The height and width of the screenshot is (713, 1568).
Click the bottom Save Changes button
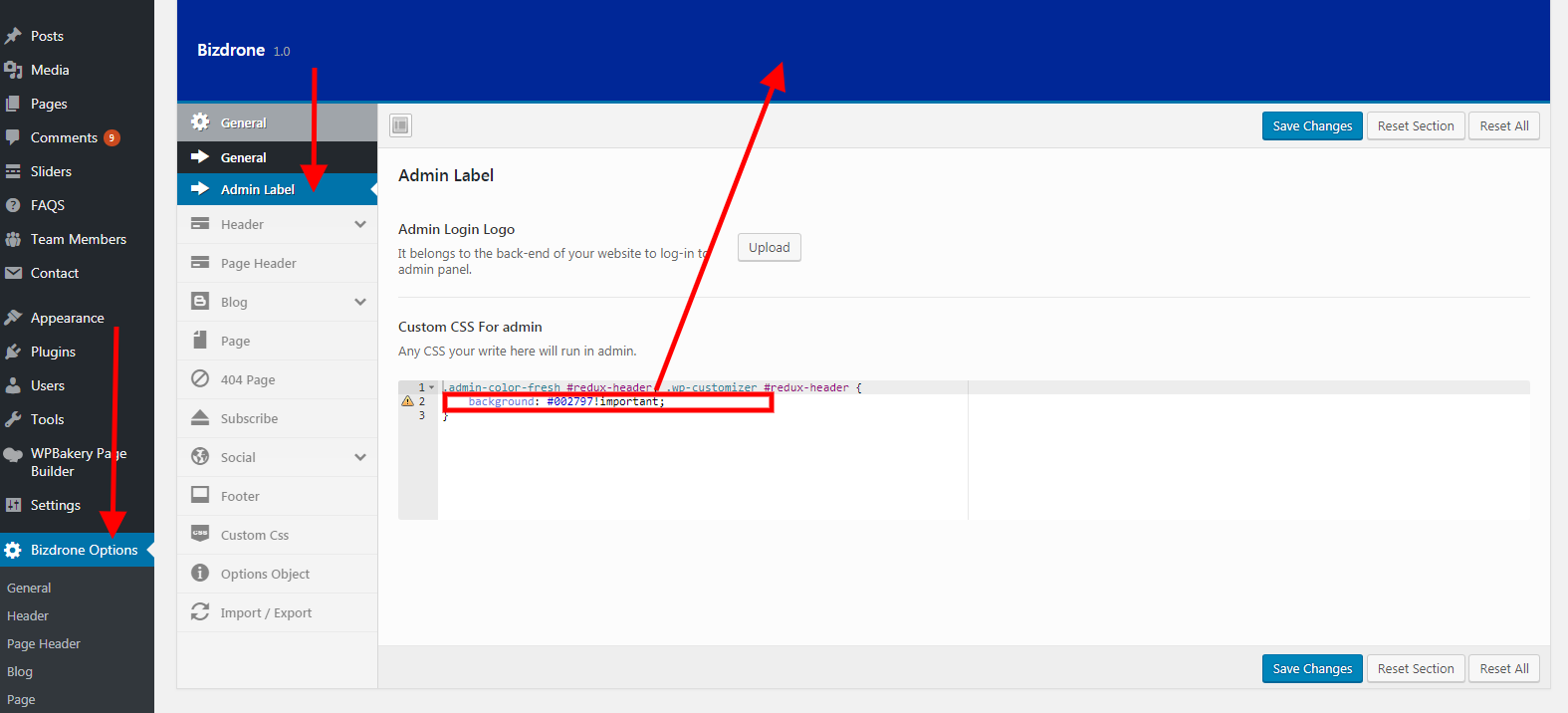pyautogui.click(x=1312, y=668)
